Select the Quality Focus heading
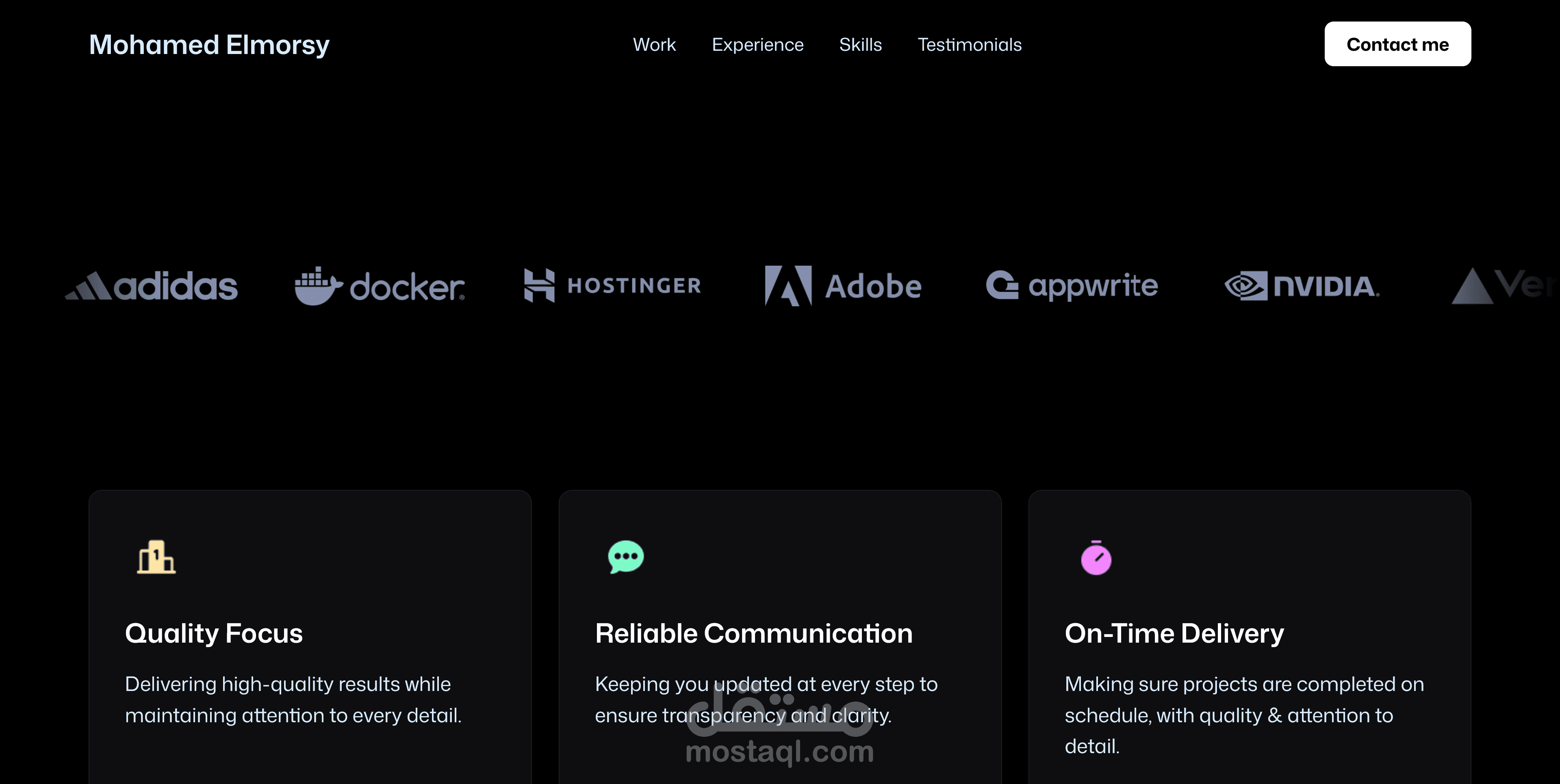The width and height of the screenshot is (1560, 784). 214,633
